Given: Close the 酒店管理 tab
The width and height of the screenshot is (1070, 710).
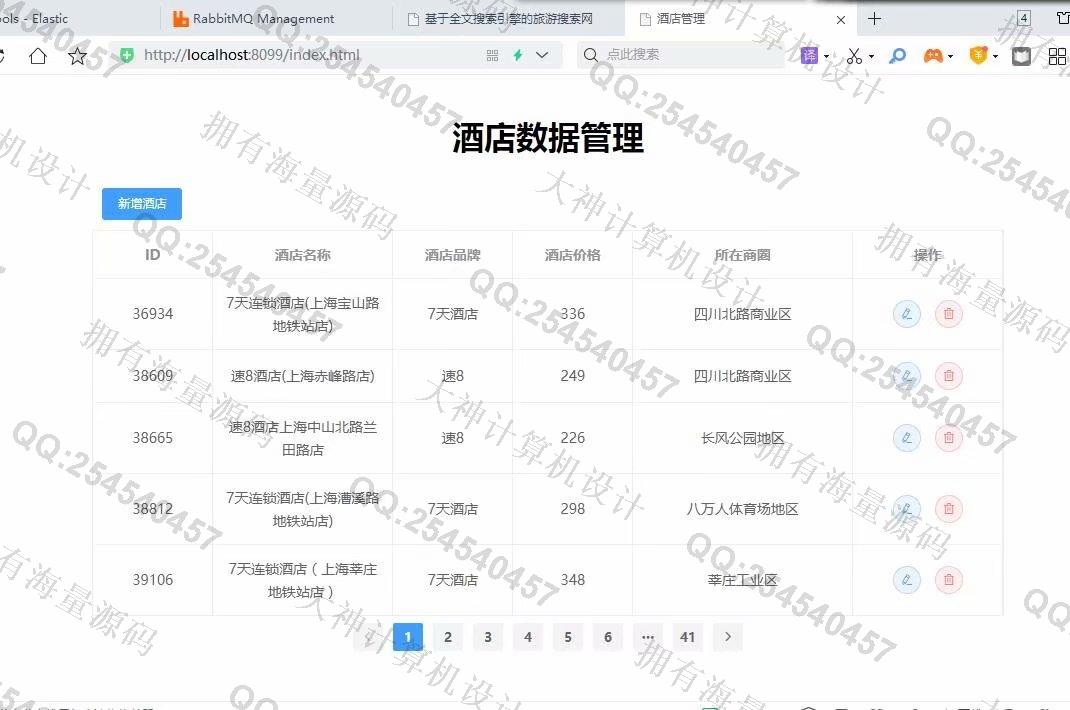Looking at the screenshot, I should [841, 20].
